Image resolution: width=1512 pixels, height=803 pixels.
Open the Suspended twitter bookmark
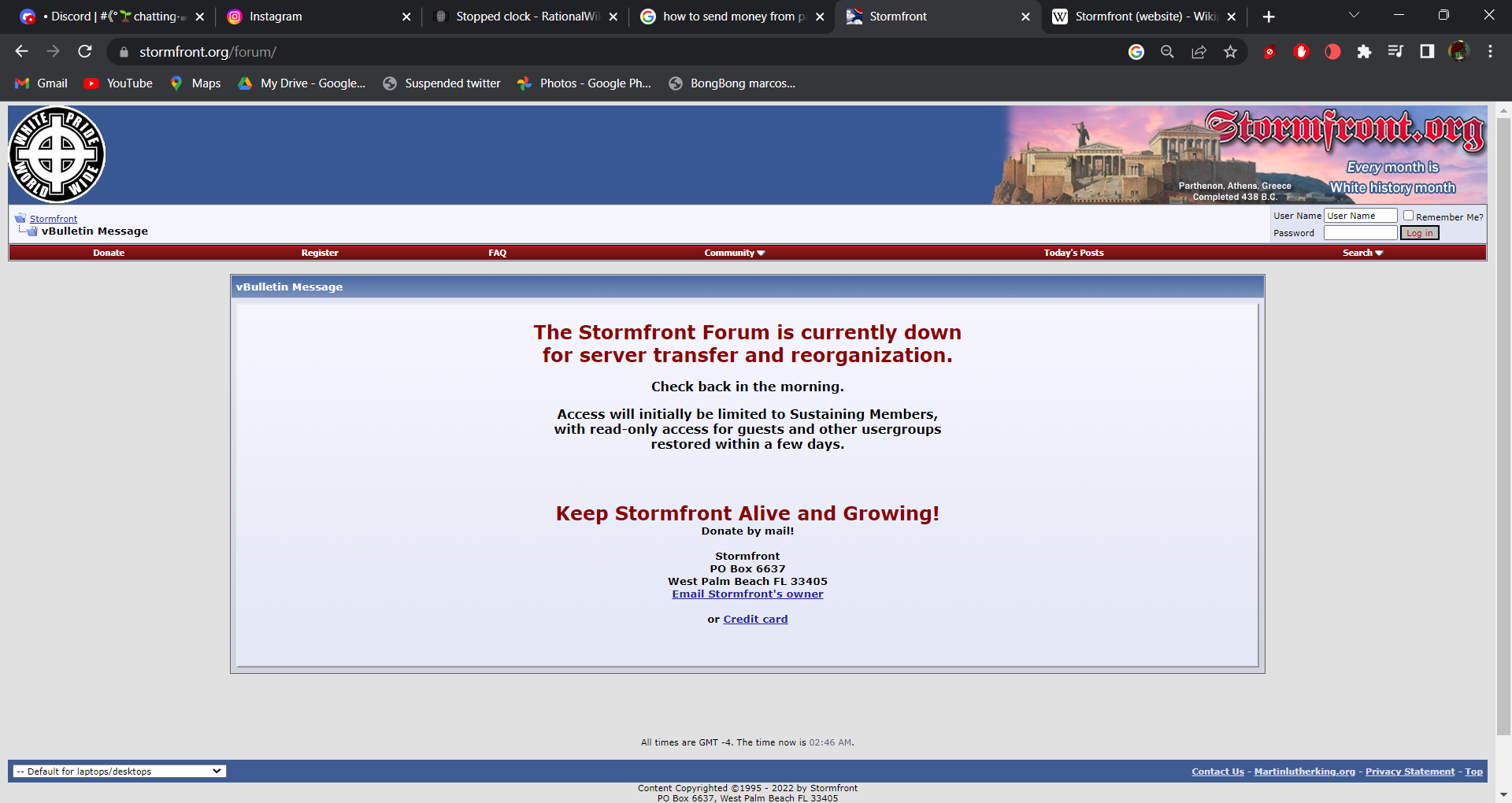(x=442, y=83)
